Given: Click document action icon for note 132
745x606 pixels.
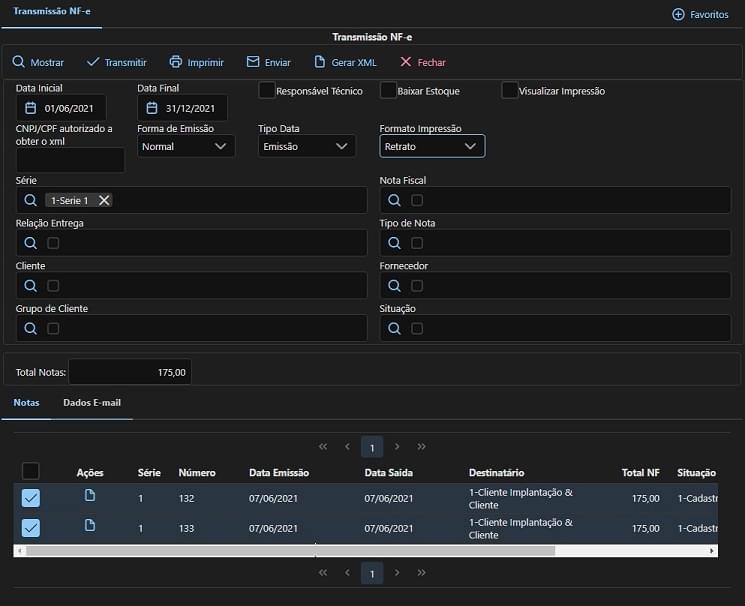Looking at the screenshot, I should [x=90, y=496].
